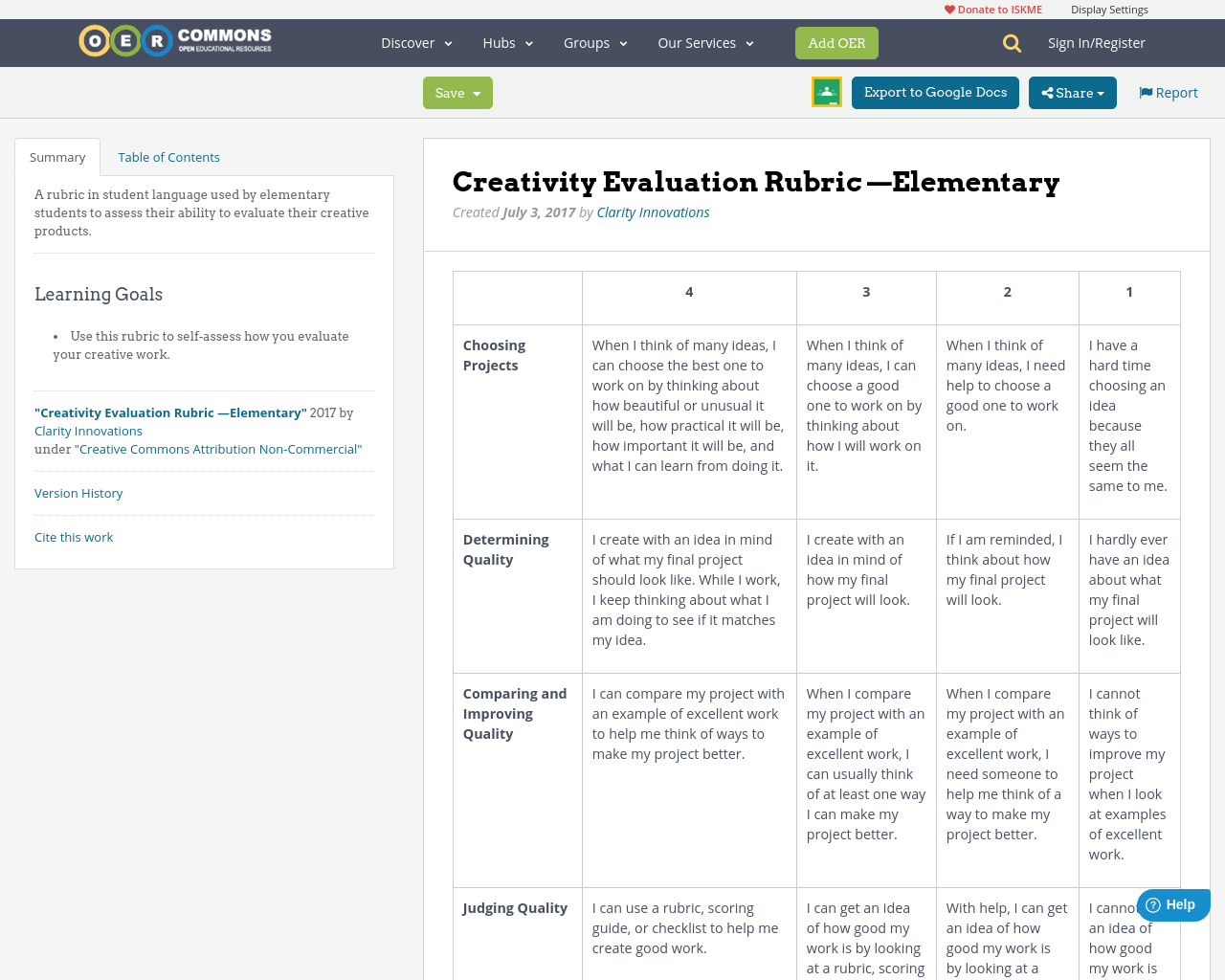Click the heart icon beside Donate to ISKME

tap(948, 8)
